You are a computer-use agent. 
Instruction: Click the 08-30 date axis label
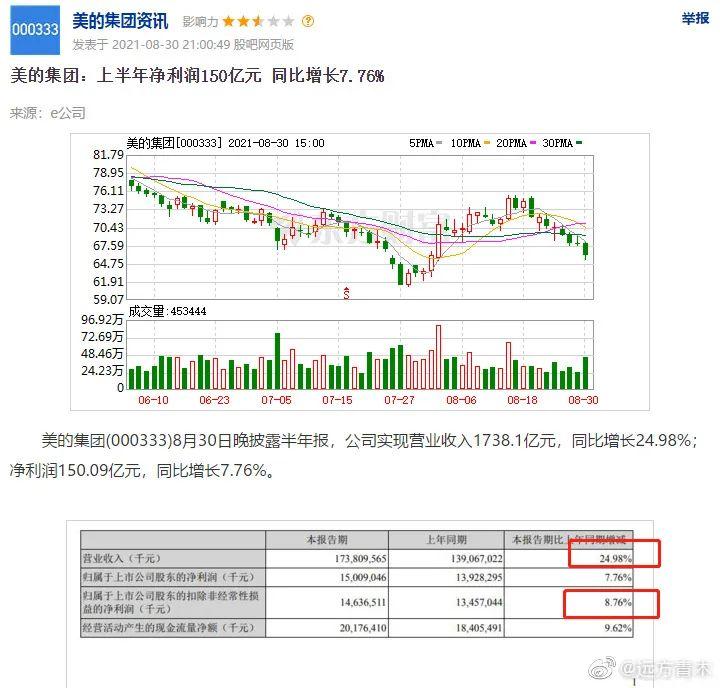(x=583, y=400)
